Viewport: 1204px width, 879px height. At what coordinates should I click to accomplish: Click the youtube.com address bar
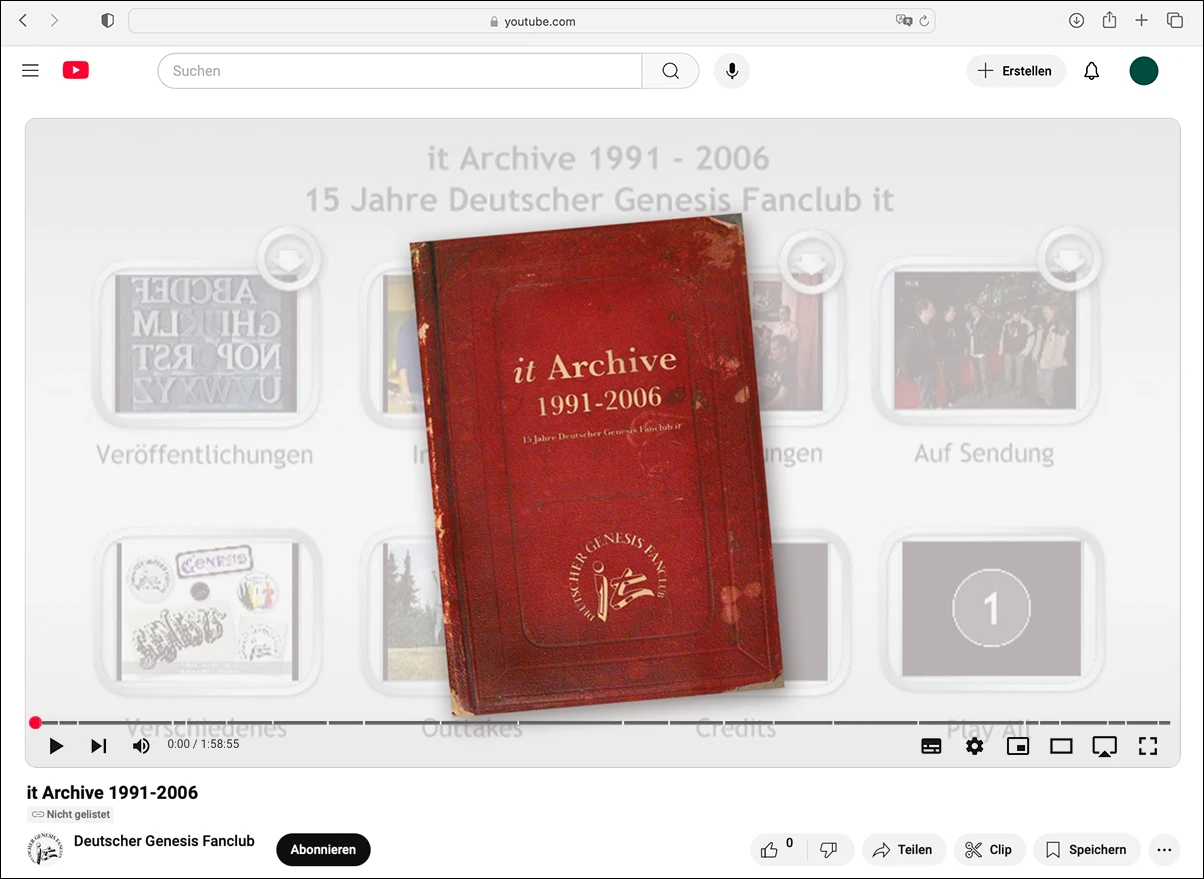tap(532, 21)
